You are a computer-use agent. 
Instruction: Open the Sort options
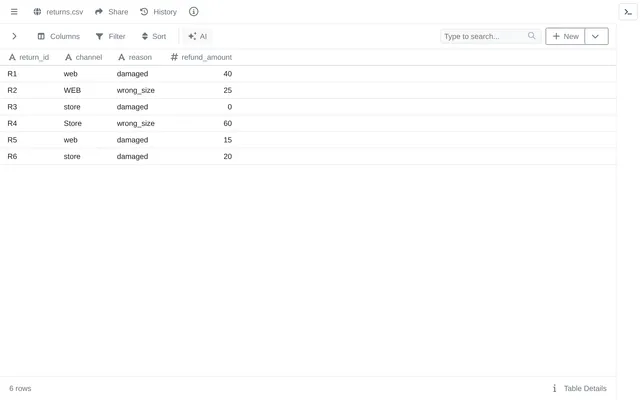coord(154,36)
